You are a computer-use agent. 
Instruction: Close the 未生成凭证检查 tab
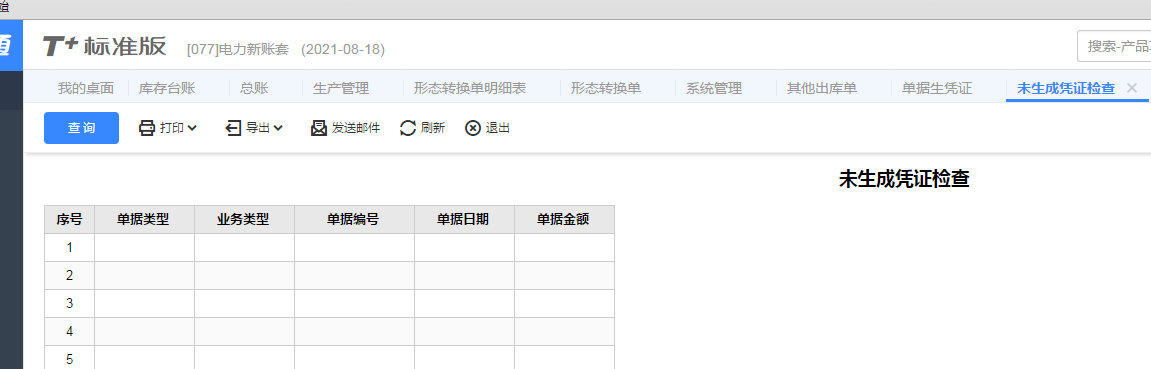coord(1132,88)
